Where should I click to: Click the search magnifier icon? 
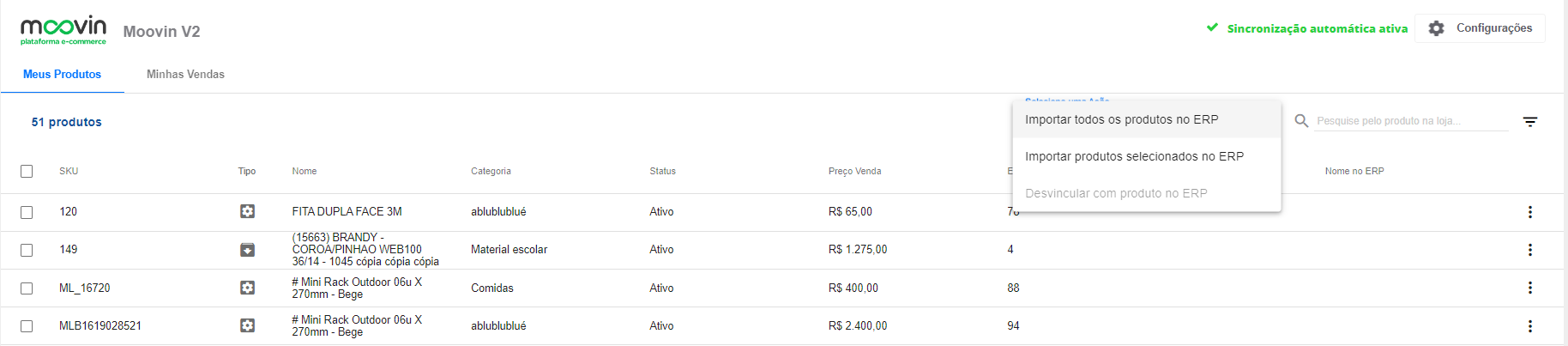1301,121
